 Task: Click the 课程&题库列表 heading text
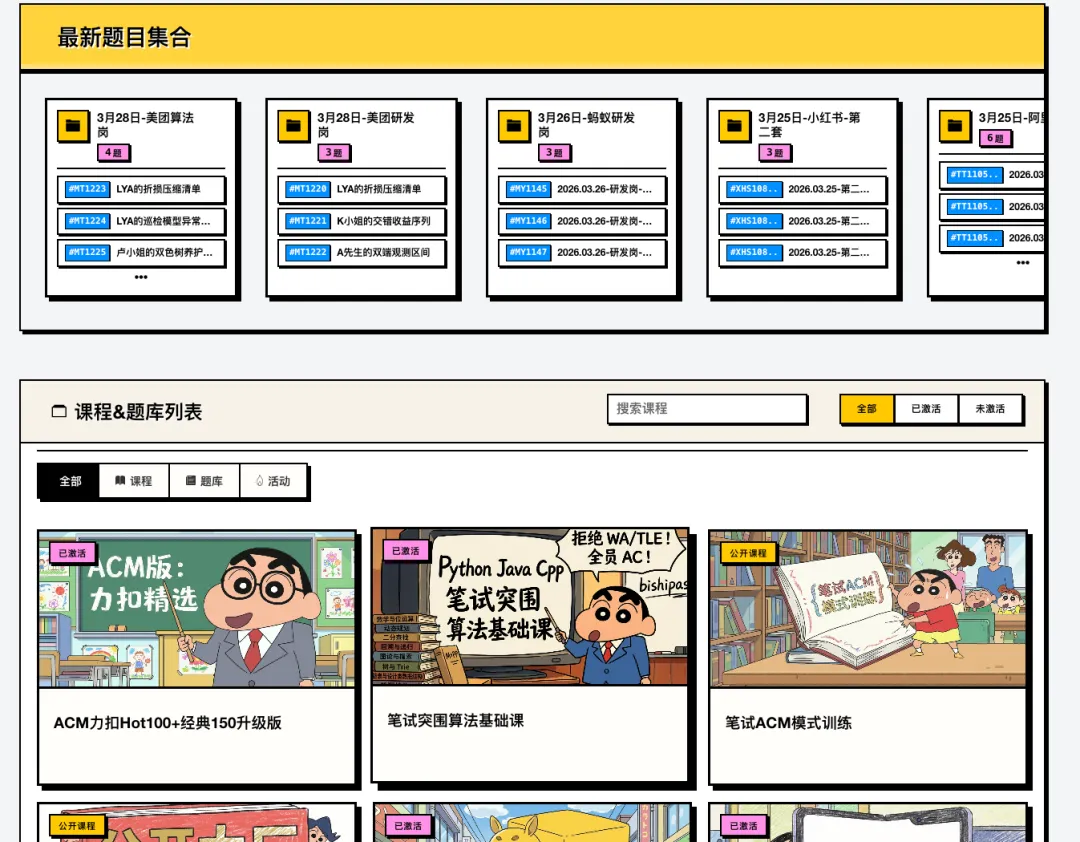[138, 412]
